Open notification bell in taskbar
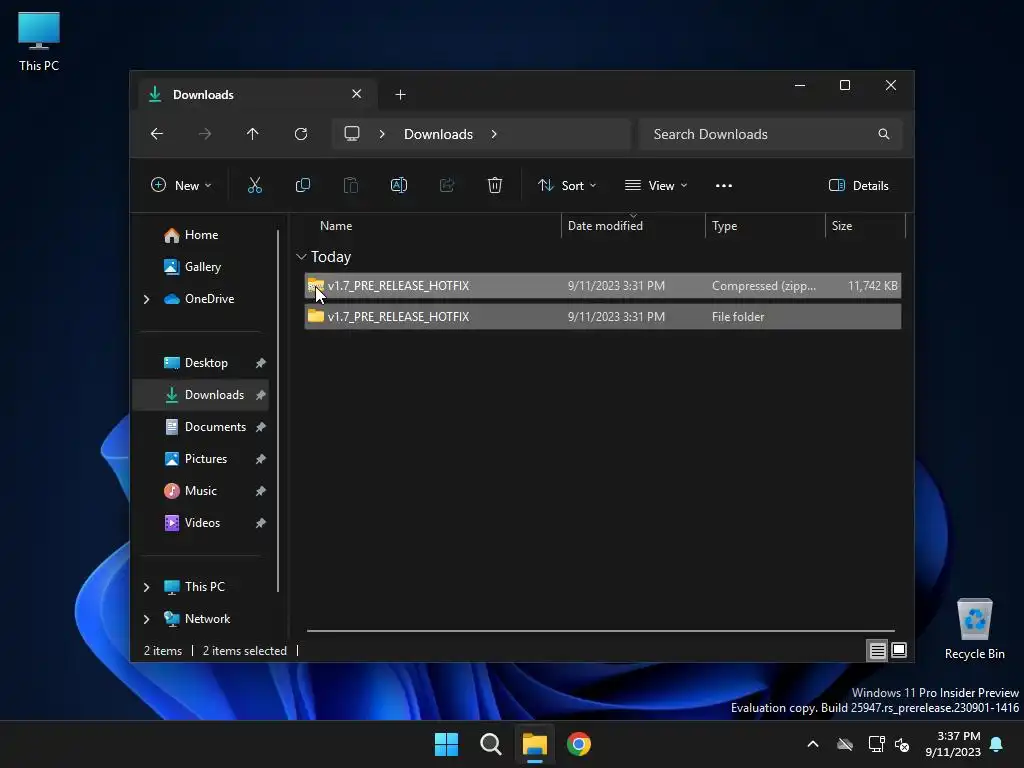 (997, 744)
